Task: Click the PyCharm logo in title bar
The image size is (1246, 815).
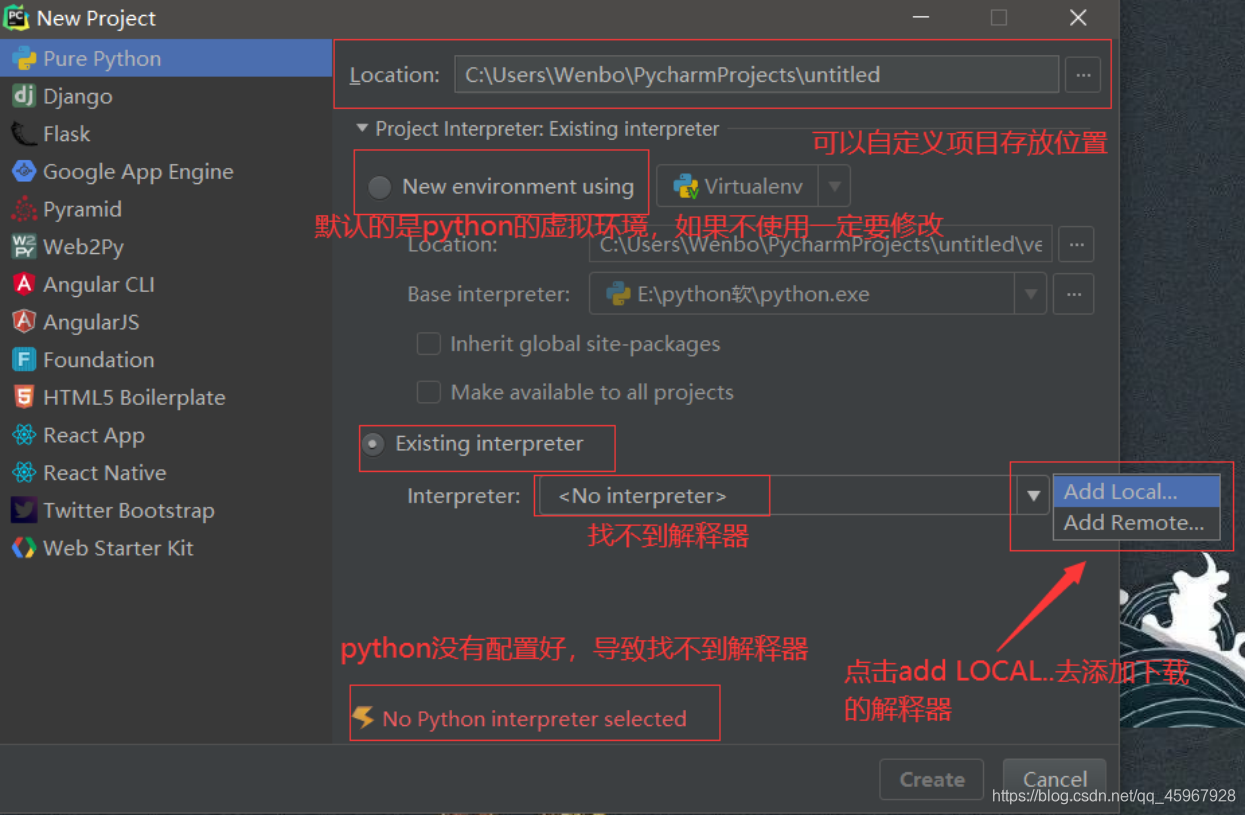Action: pyautogui.click(x=16, y=17)
